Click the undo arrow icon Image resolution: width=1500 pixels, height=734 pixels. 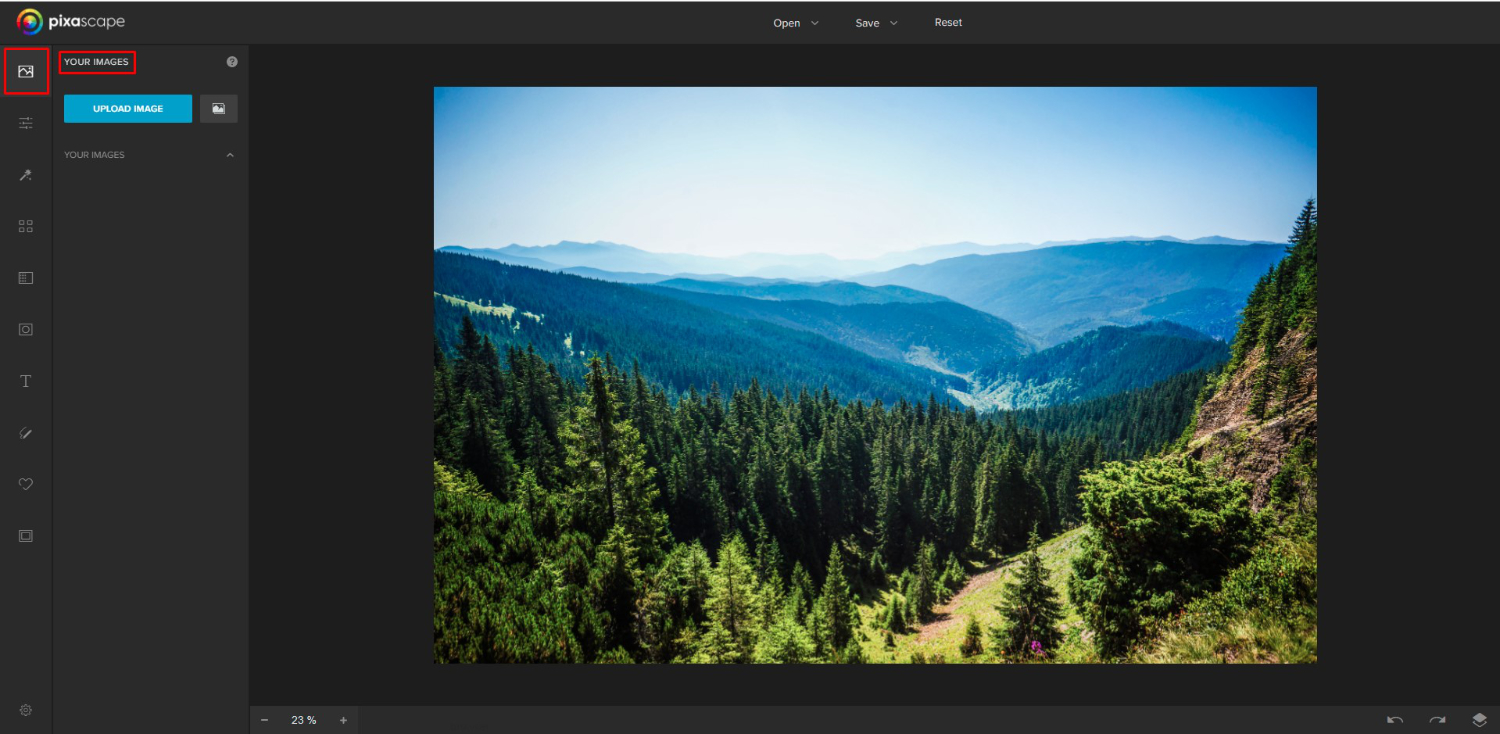coord(1395,720)
